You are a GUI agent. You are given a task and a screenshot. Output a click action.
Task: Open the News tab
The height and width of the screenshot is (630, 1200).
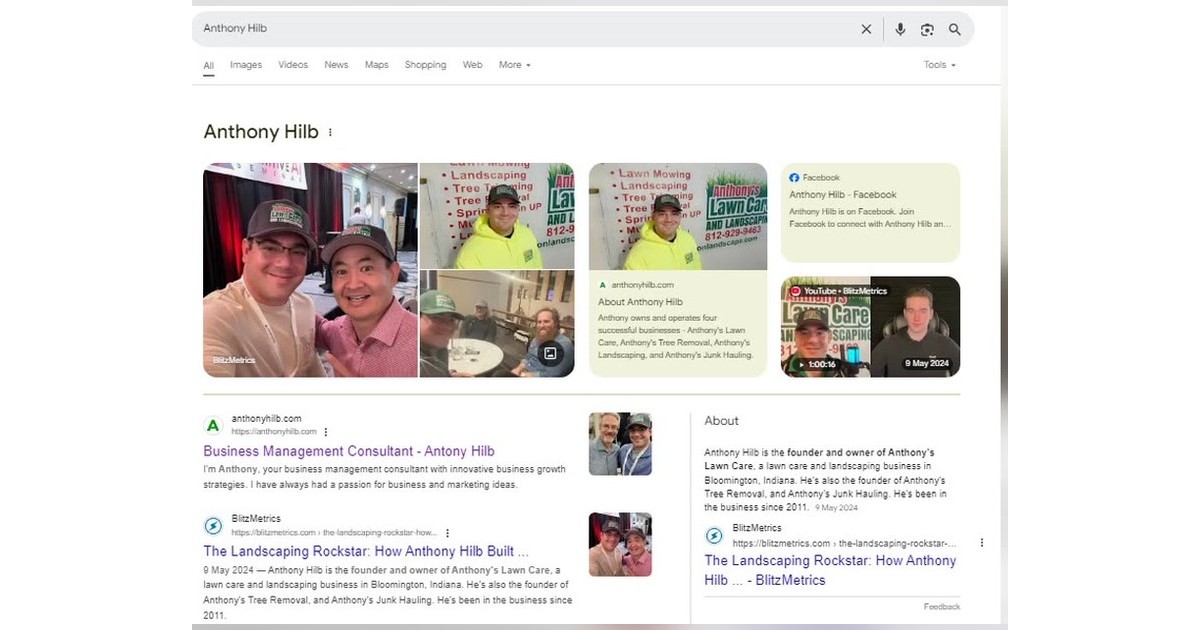tap(336, 65)
